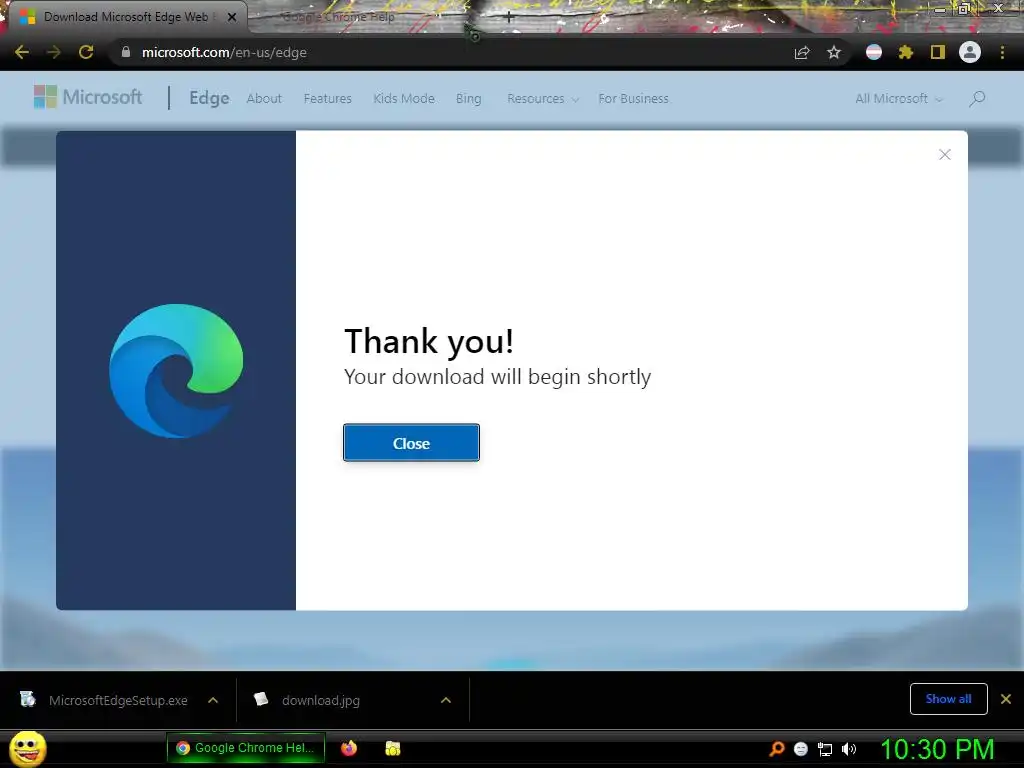Open the Features page link

[x=327, y=99]
